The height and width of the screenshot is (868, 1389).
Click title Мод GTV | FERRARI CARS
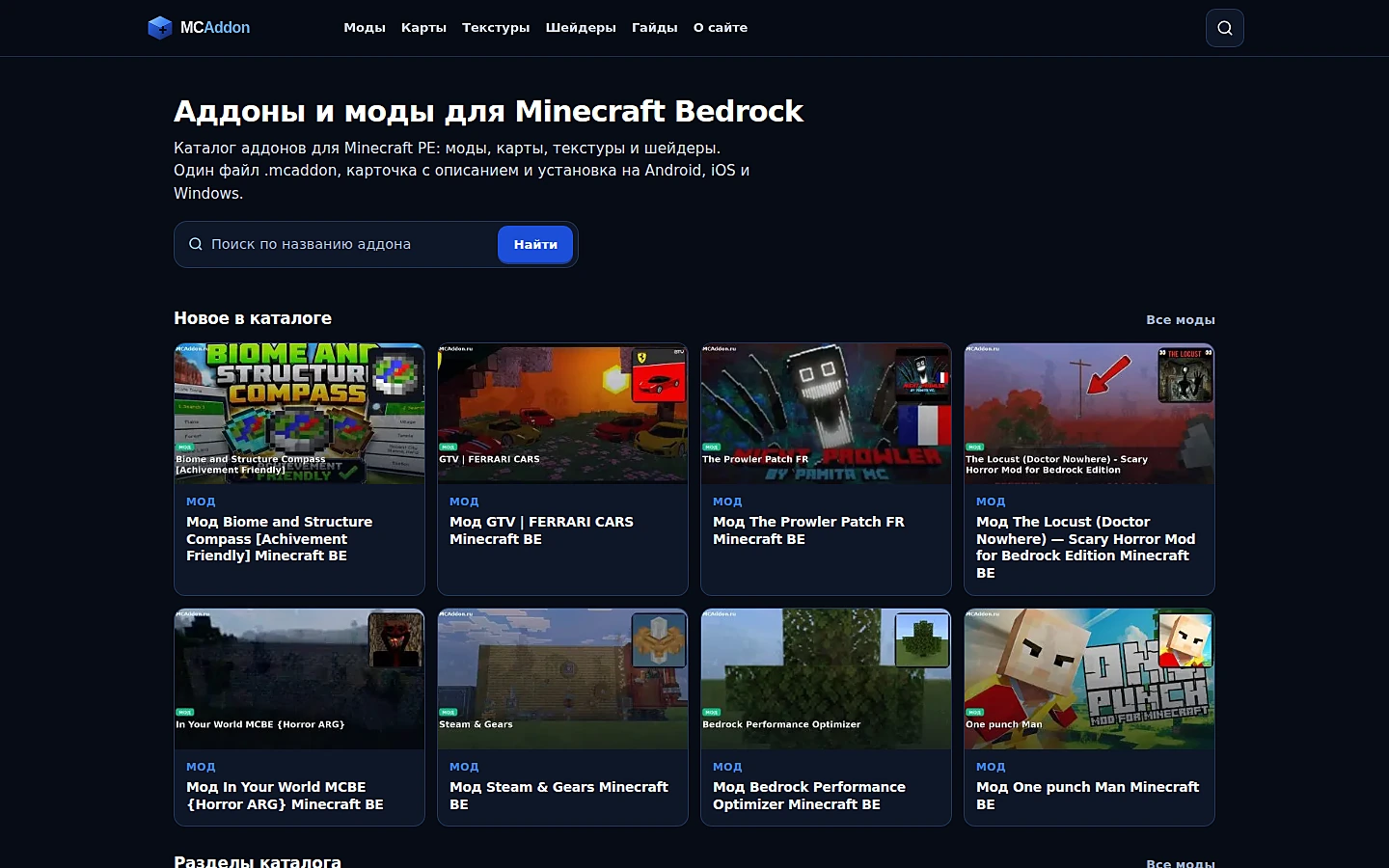[x=541, y=530]
